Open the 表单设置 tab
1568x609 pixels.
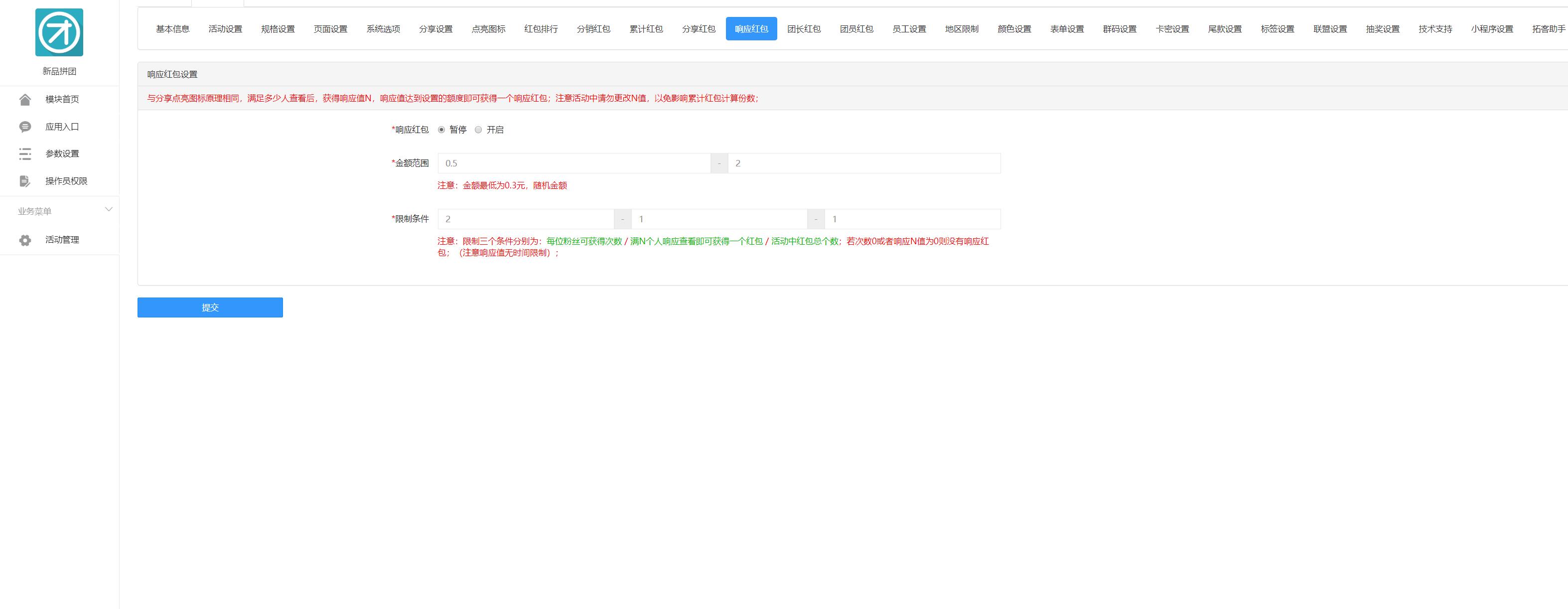pyautogui.click(x=1067, y=28)
